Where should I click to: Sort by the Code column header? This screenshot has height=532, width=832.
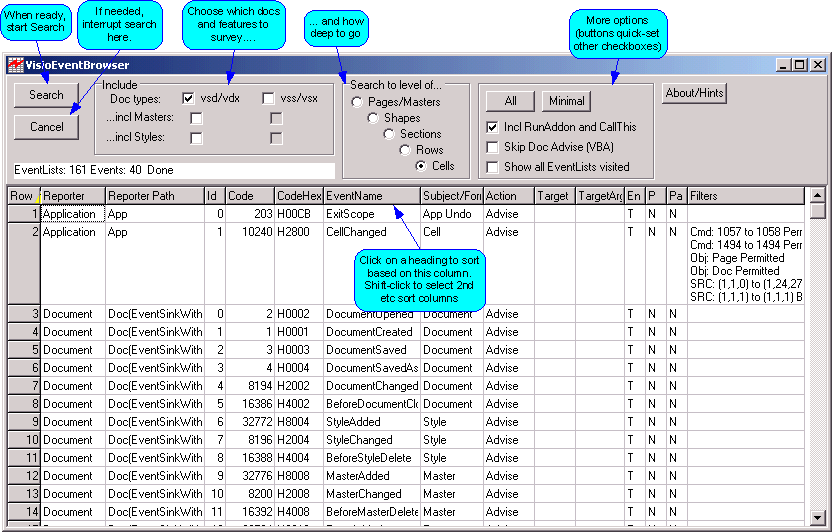(250, 196)
